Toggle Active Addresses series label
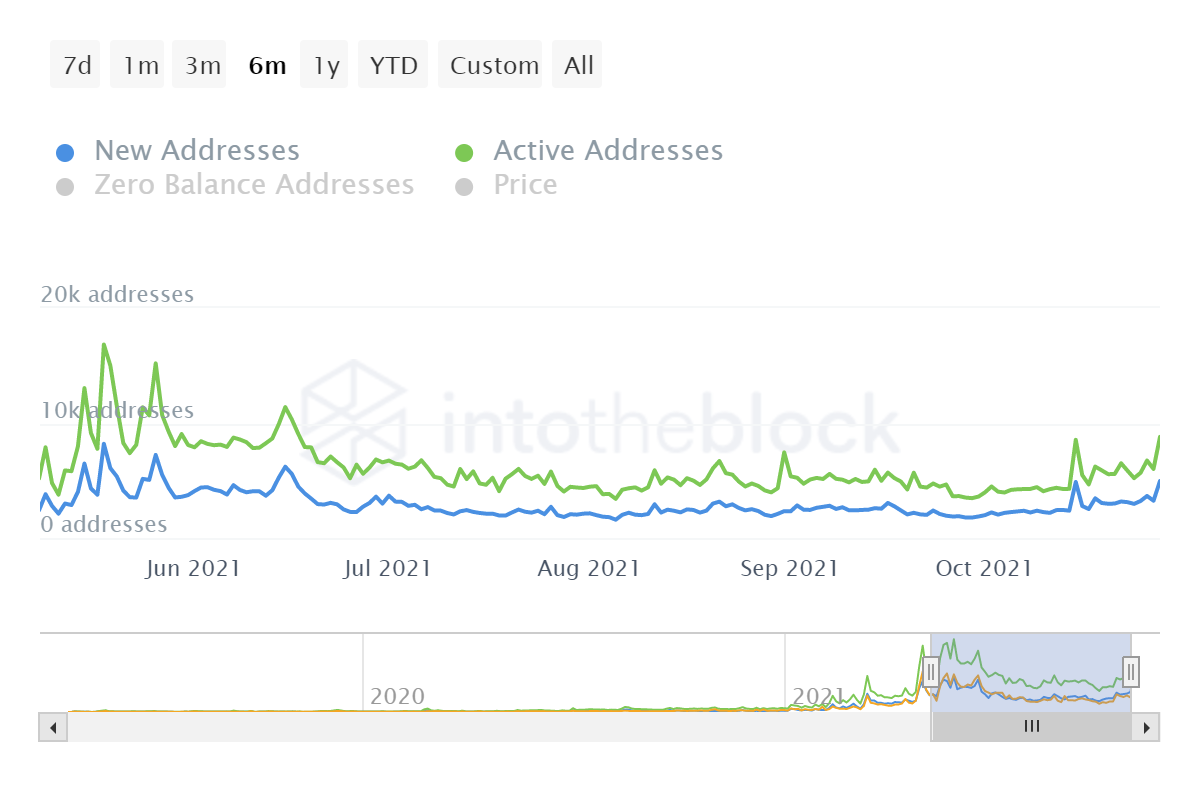Screen dimensions: 1200x800 608,151
